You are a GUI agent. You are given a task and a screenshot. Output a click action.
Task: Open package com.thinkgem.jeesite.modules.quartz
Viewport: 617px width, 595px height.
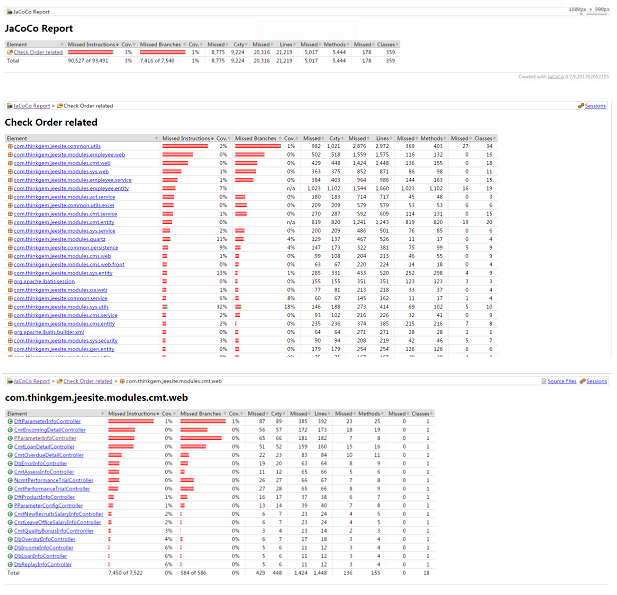coord(59,239)
